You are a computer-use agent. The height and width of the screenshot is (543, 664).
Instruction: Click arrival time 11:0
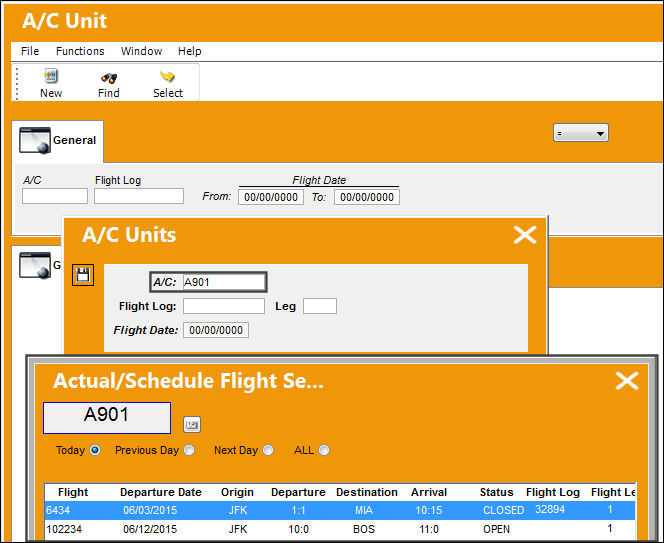point(429,529)
